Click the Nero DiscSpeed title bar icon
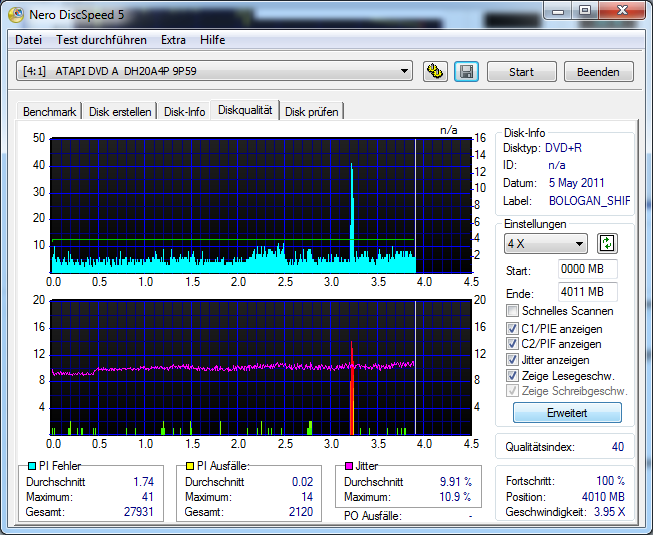Screen dimensions: 653x535 16,15
